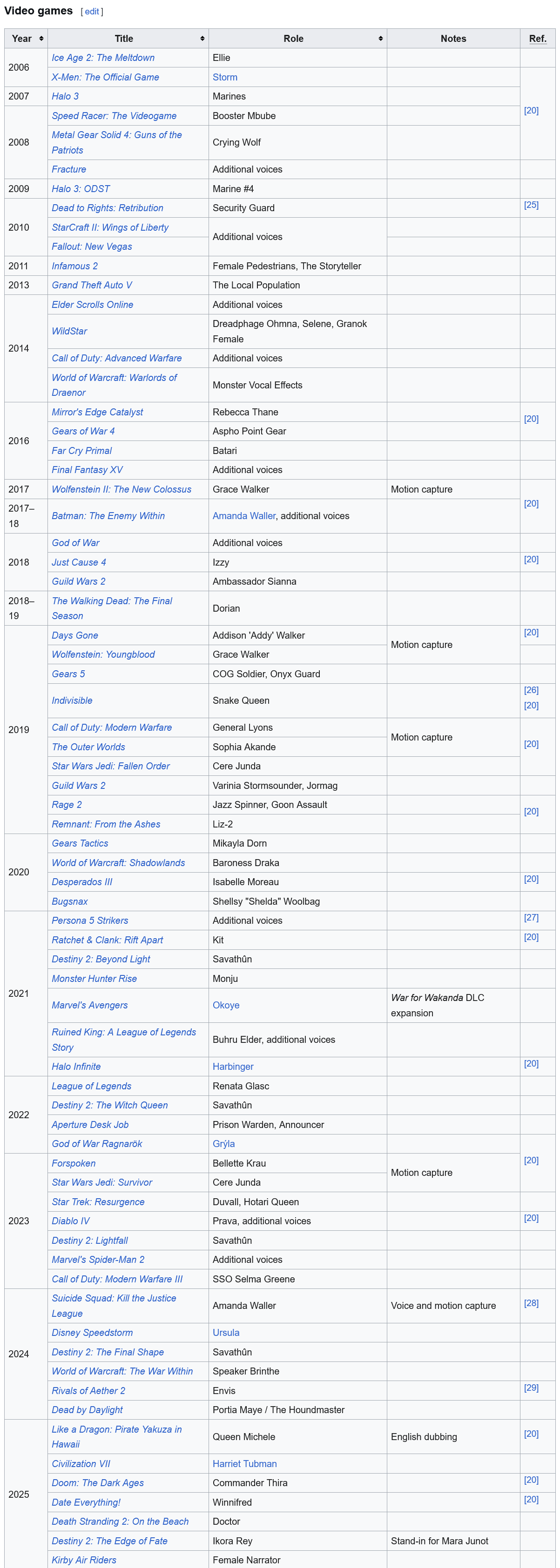Open the Diablo IV link
The height and width of the screenshot is (1568, 560).
pos(71,1221)
